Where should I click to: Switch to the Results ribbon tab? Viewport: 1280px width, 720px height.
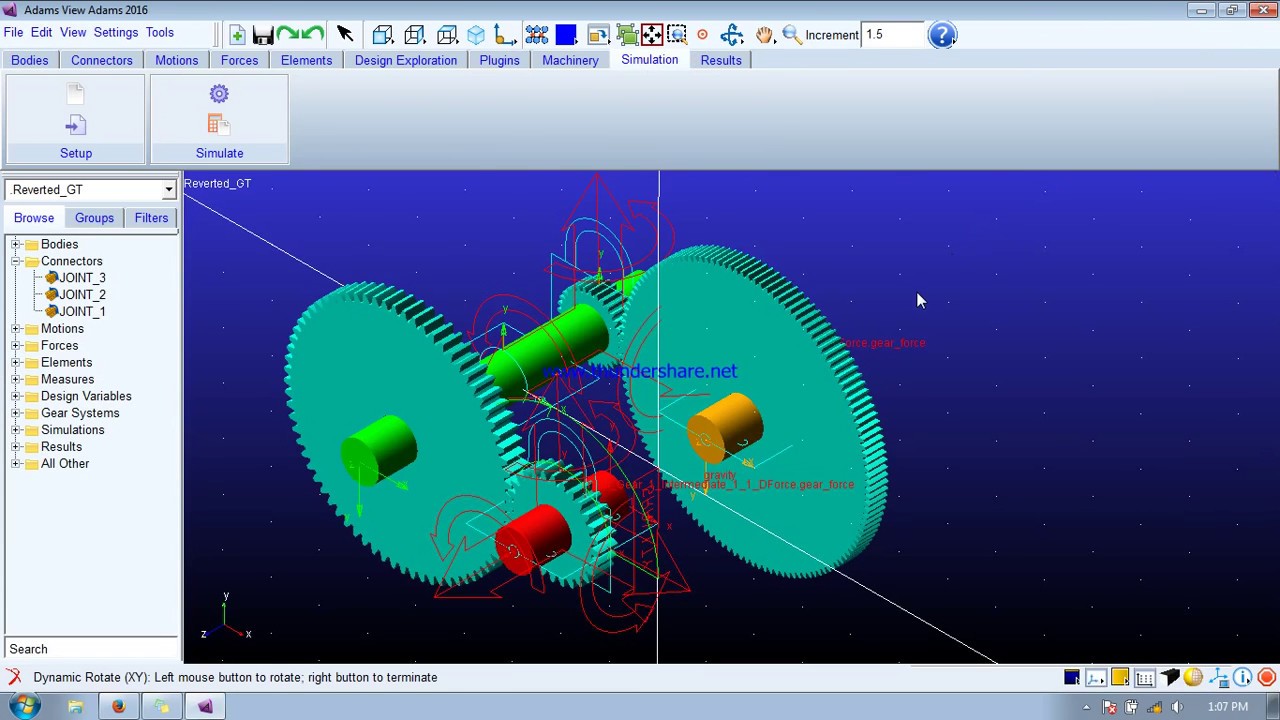click(721, 60)
